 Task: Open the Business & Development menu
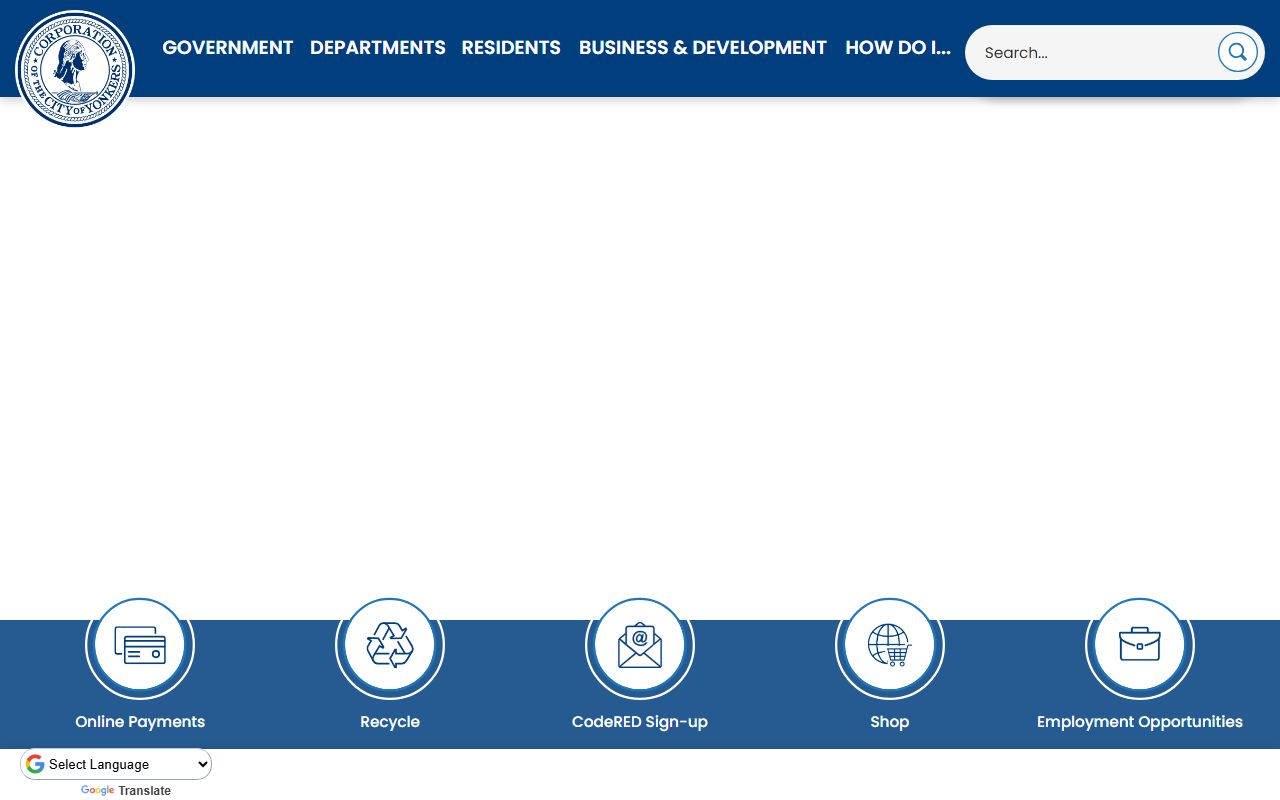tap(702, 48)
